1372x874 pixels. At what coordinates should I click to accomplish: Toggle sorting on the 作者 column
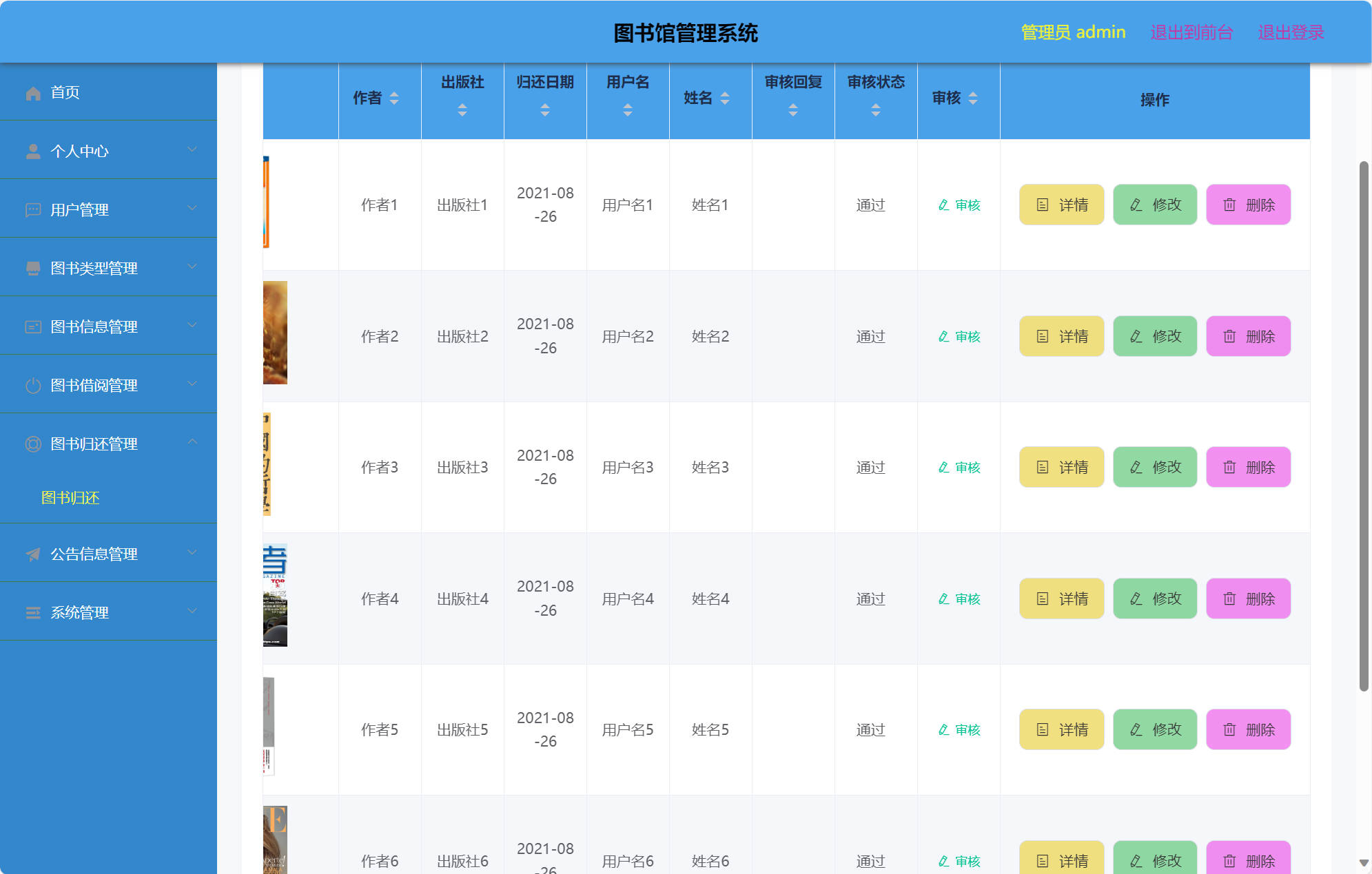[393, 98]
